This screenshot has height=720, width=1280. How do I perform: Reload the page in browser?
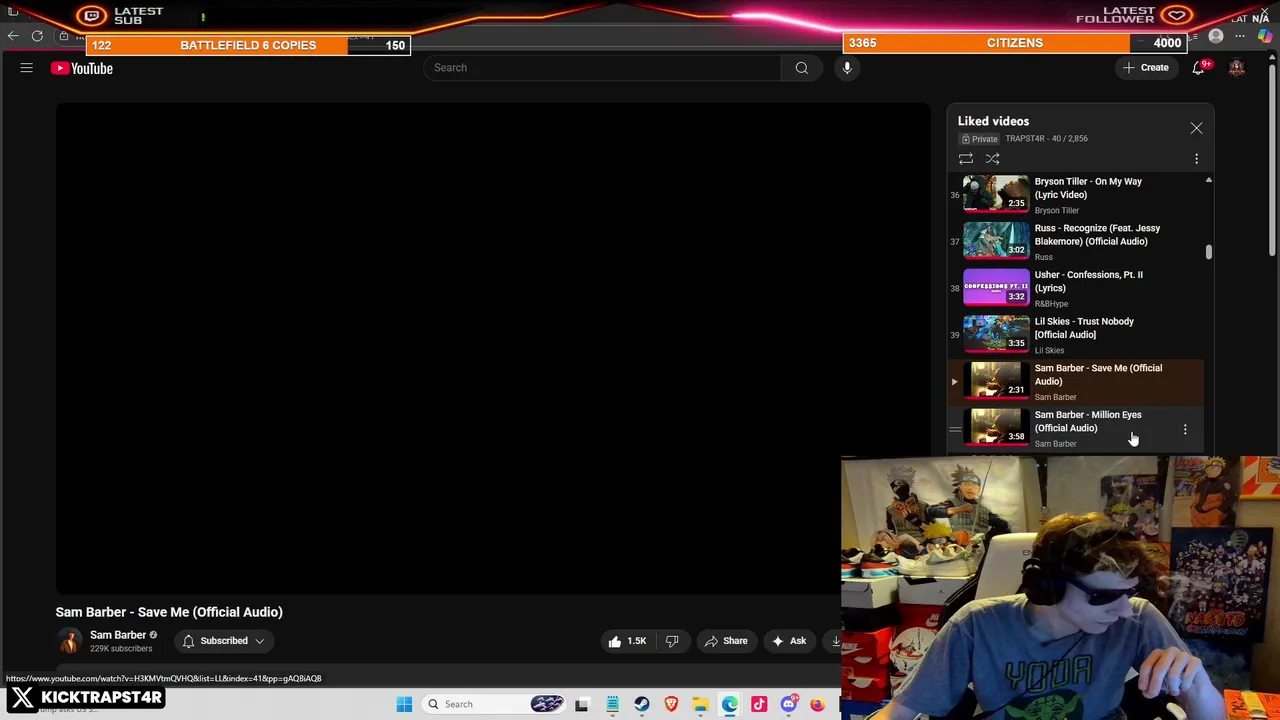pyautogui.click(x=37, y=36)
